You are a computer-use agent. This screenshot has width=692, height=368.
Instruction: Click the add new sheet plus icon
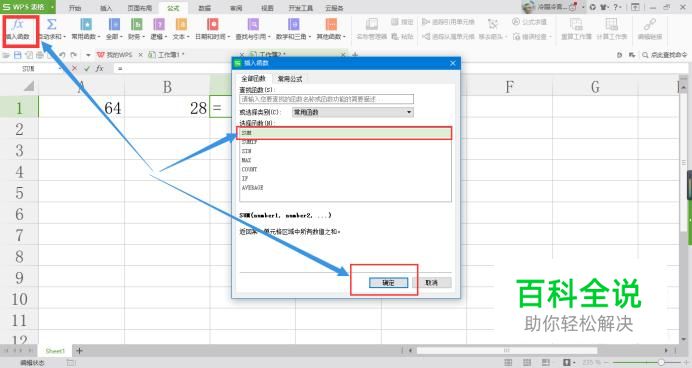79,351
